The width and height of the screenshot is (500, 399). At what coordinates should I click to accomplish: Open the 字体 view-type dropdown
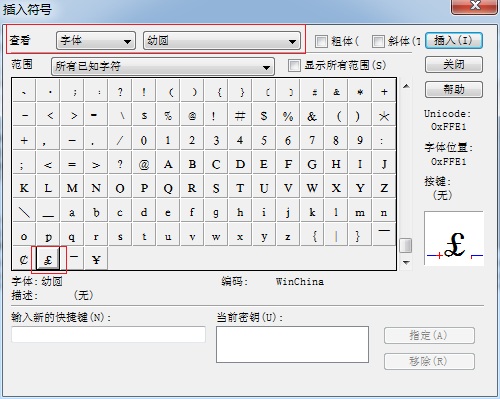click(x=96, y=41)
